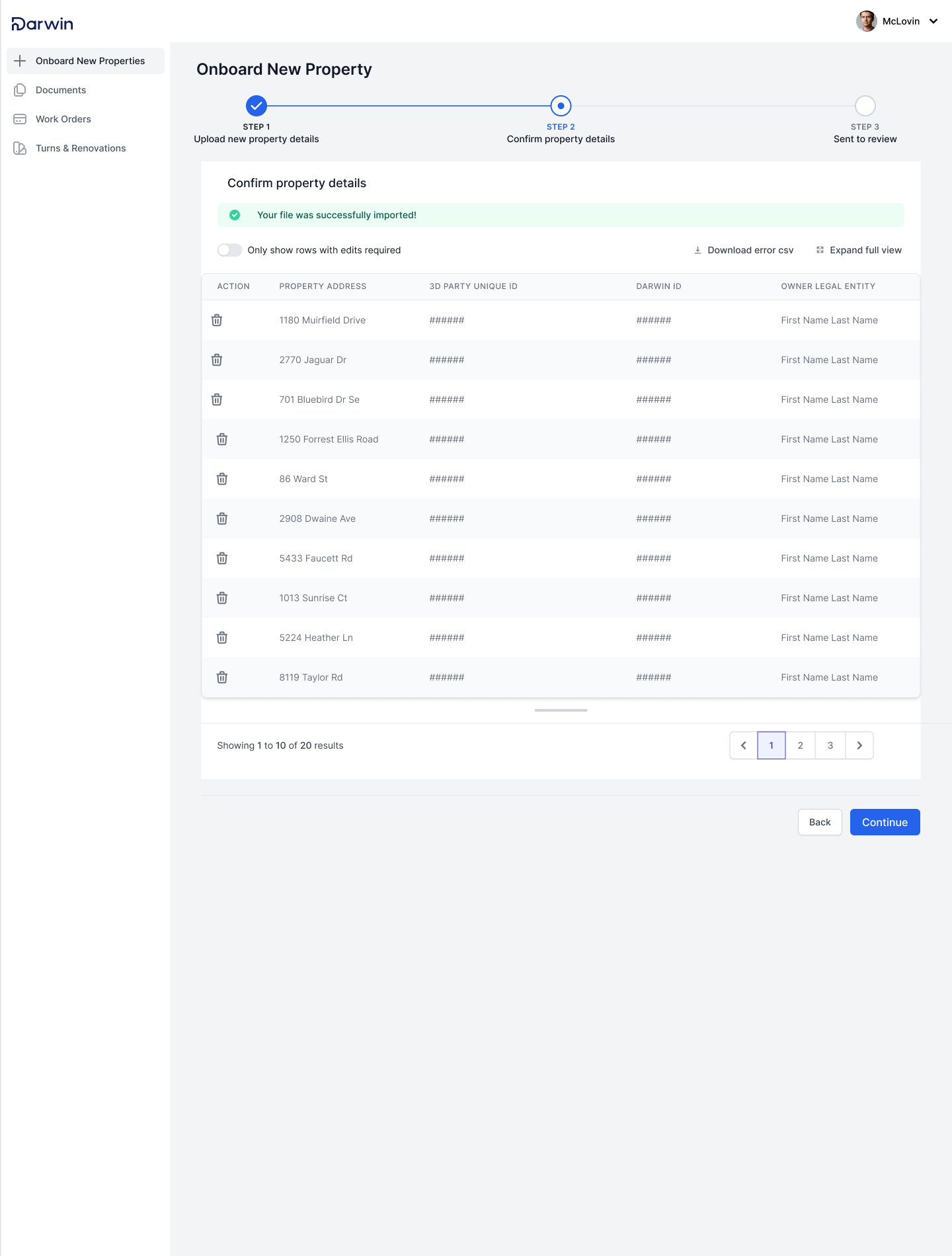Click the Documents sidebar icon
952x1256 pixels.
(x=20, y=90)
